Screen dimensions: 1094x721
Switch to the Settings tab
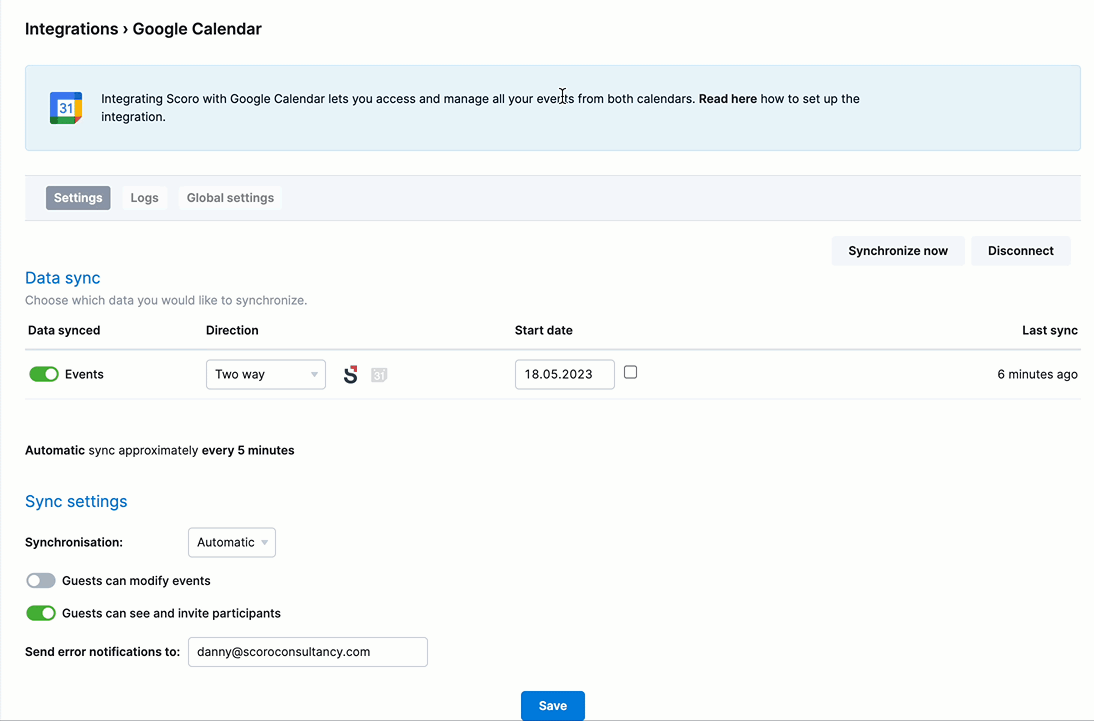click(x=78, y=198)
